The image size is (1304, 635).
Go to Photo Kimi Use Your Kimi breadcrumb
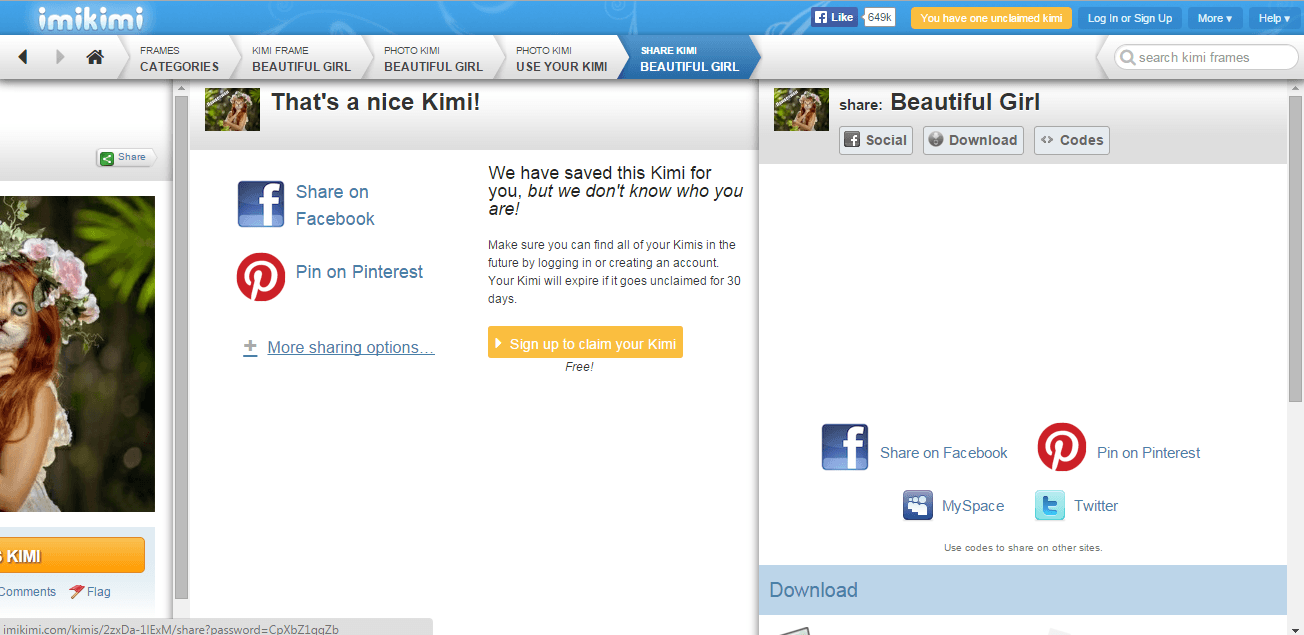pos(561,58)
